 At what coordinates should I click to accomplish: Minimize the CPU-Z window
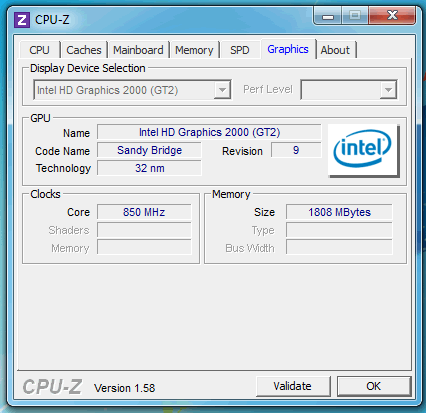328,16
